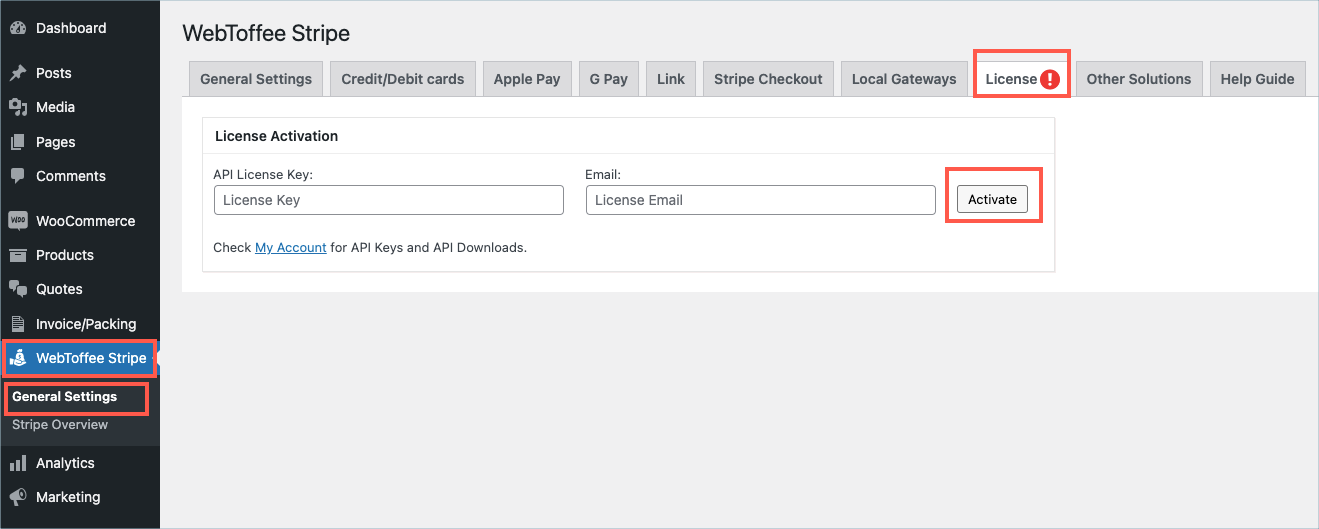The width and height of the screenshot is (1319, 529).
Task: Switch to Other Solutions tab
Action: click(x=1139, y=79)
